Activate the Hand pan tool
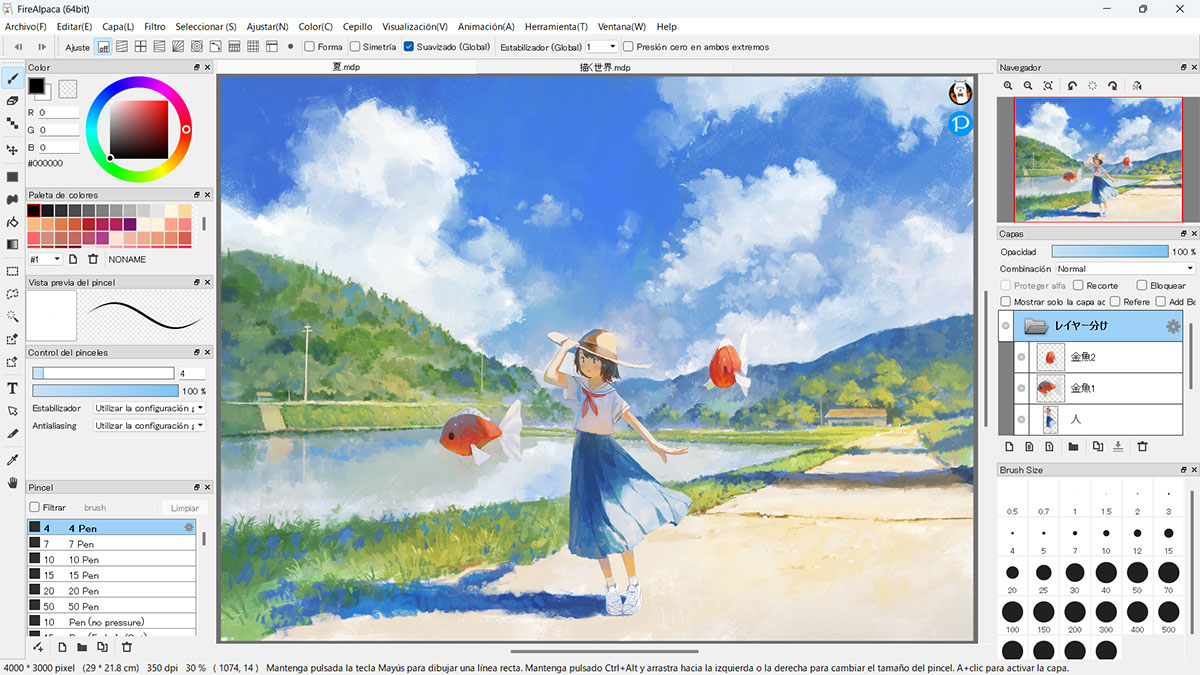1200x675 pixels. [13, 482]
